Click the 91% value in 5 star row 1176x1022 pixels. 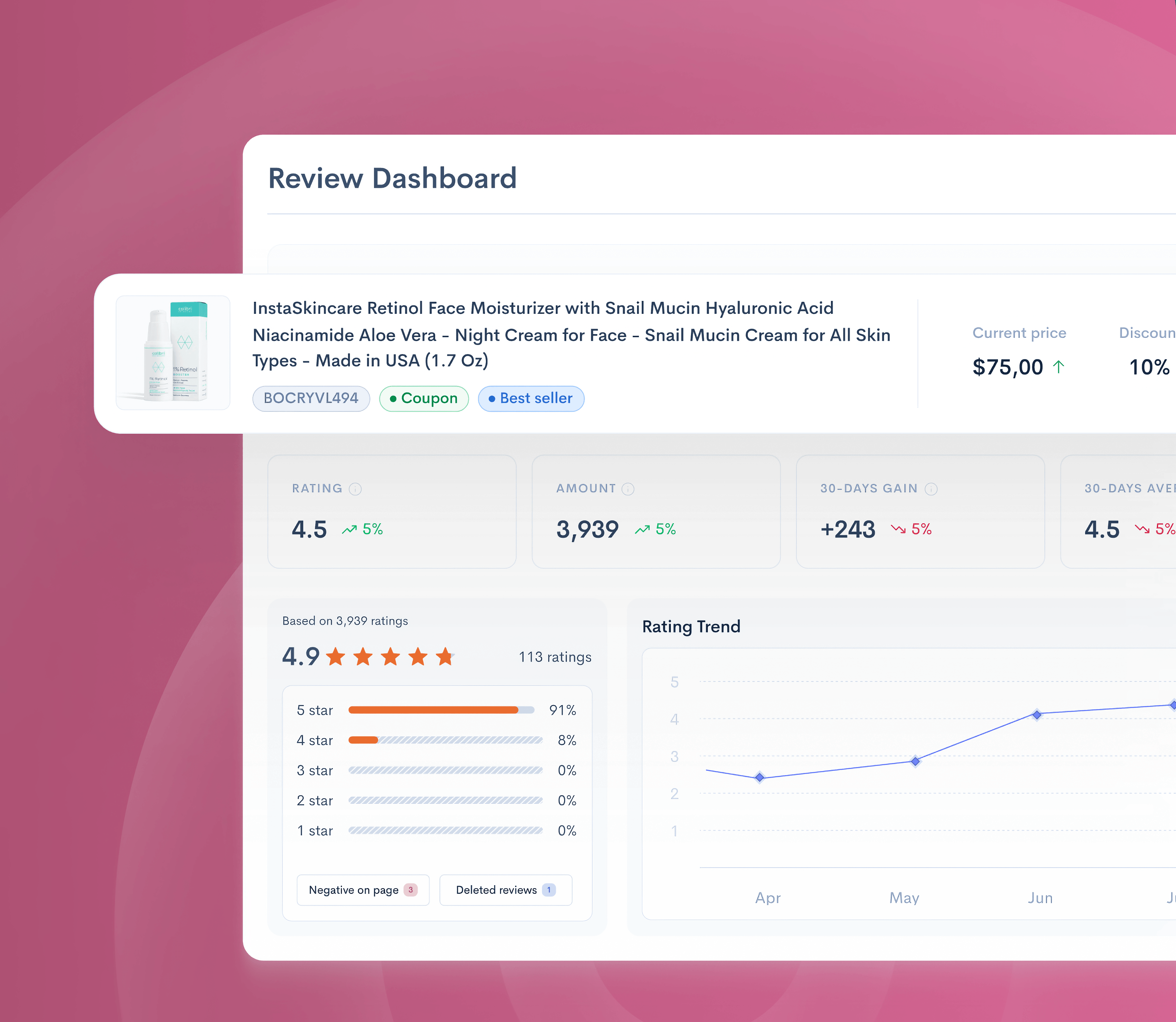tap(563, 710)
